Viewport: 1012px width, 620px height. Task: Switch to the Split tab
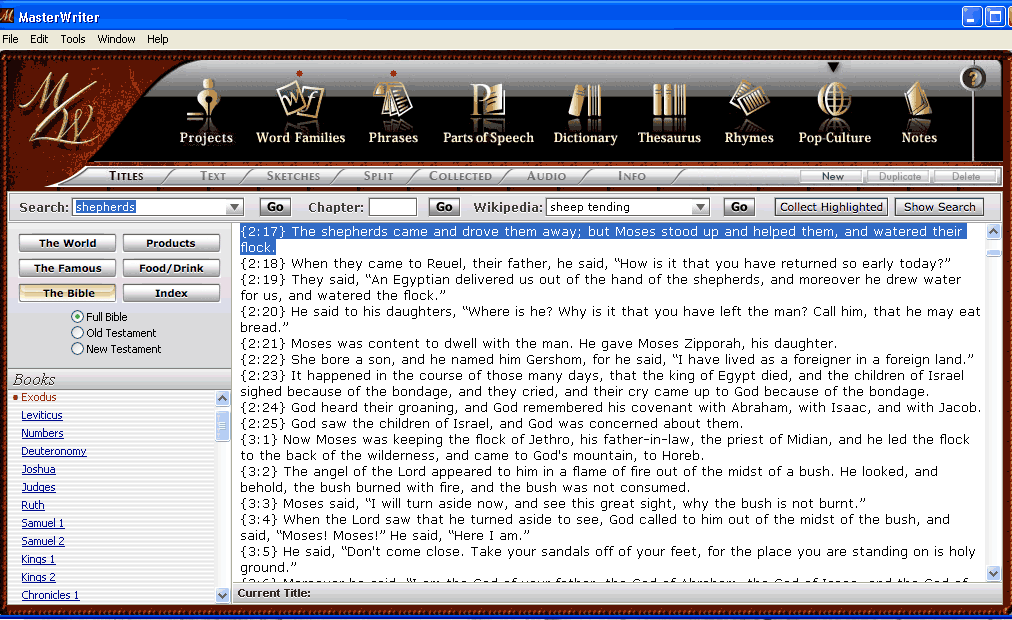point(378,176)
